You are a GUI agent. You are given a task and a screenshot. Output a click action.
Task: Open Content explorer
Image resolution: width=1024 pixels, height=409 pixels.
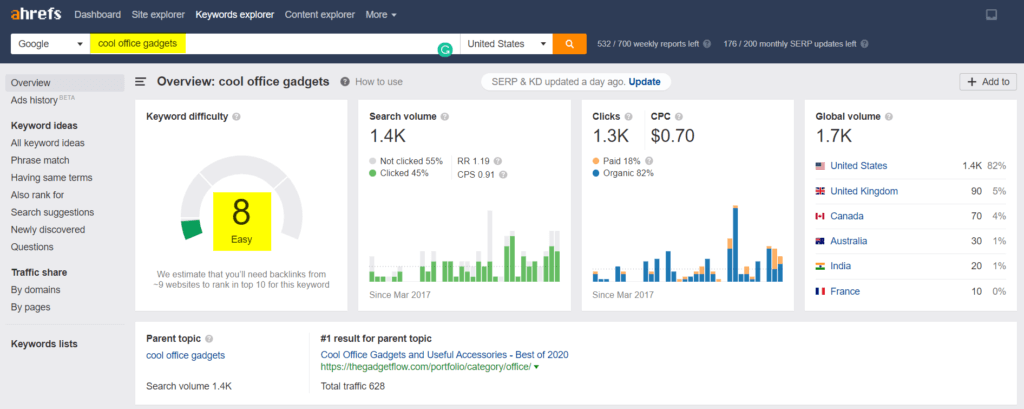319,14
